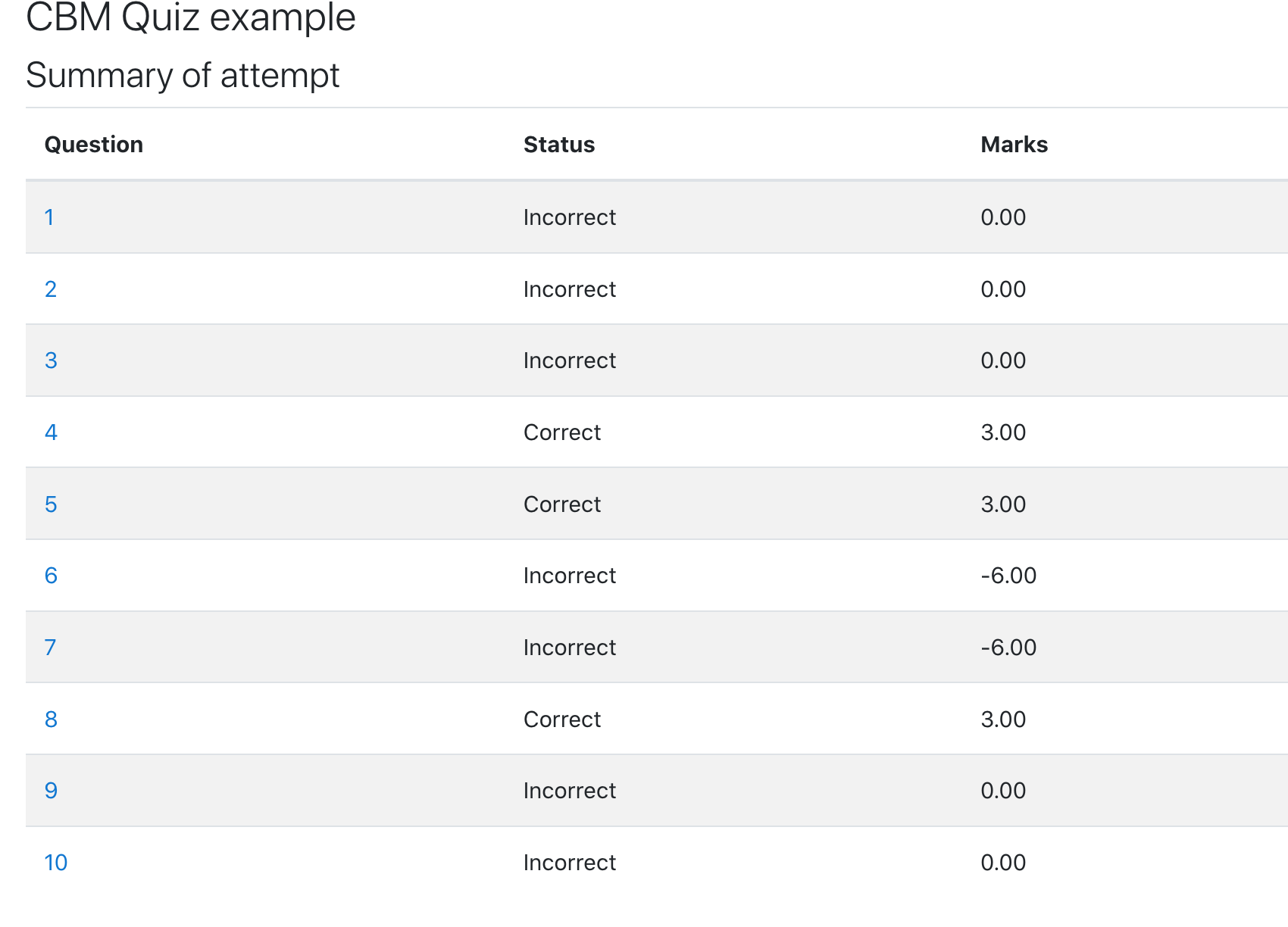Screen dimensions: 1288x927
Task: Click the Question column header
Action: point(94,145)
